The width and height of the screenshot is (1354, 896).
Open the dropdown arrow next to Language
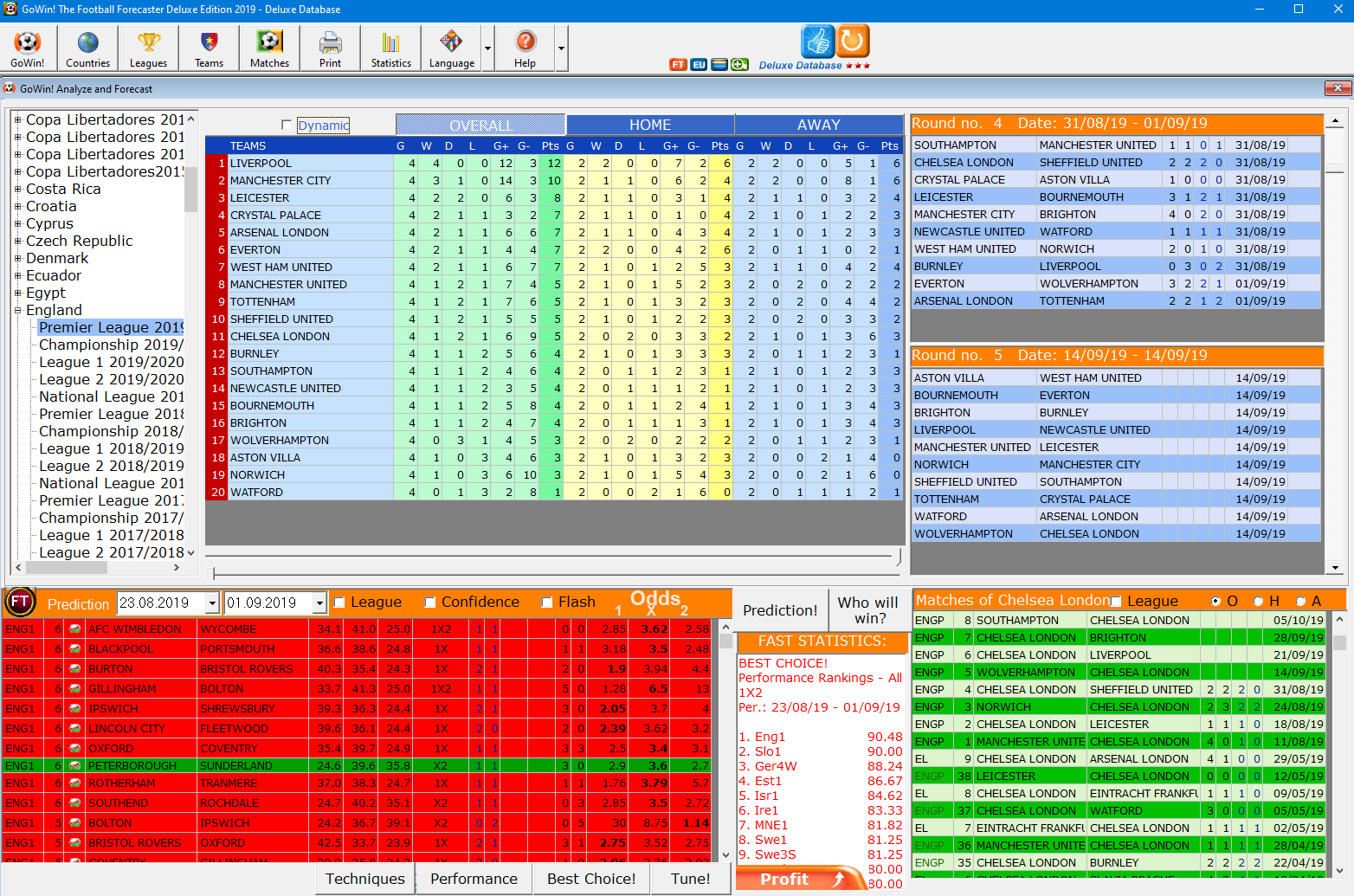point(488,48)
